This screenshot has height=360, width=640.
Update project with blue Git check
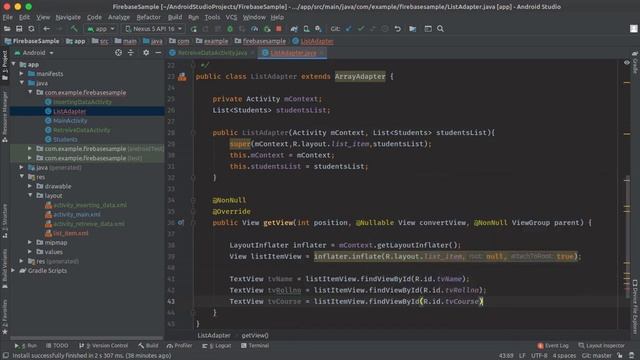348,29
